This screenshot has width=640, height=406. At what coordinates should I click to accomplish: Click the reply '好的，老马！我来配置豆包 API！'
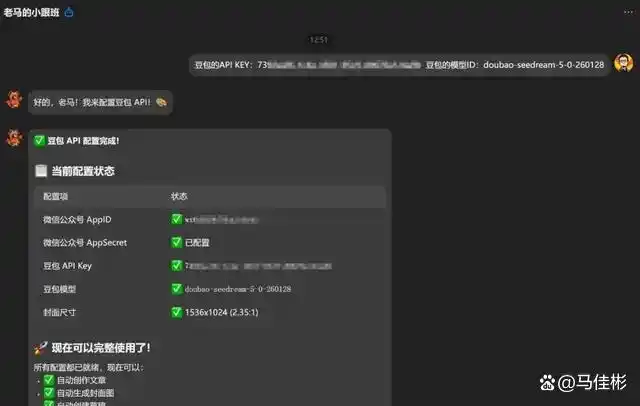100,102
